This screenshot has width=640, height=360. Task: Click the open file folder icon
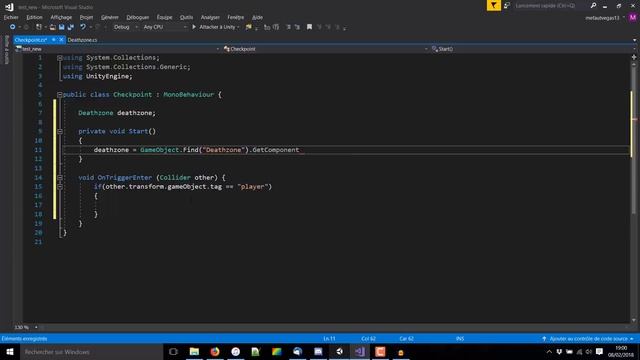pos(53,27)
